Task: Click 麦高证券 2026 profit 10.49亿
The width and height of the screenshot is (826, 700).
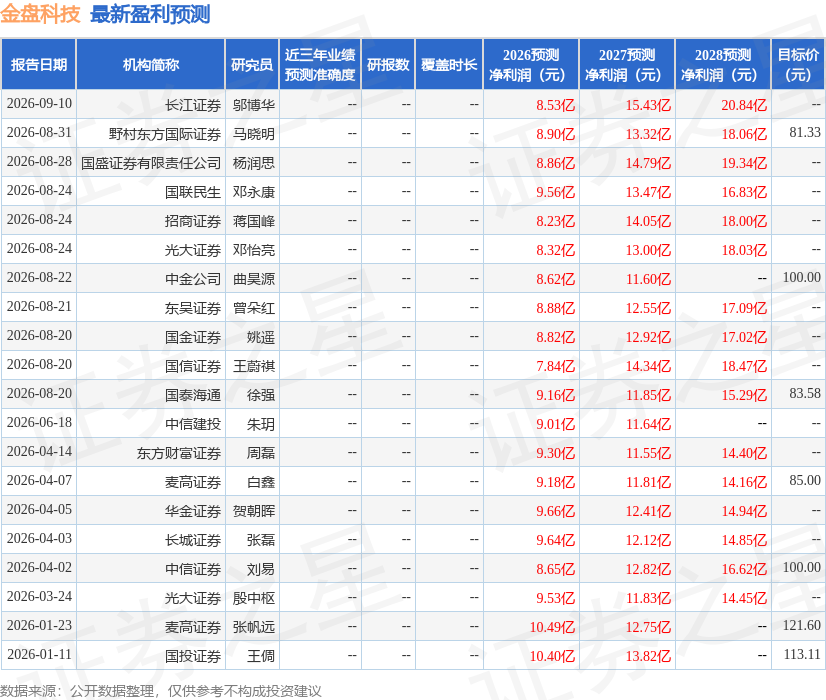Action: coord(552,627)
